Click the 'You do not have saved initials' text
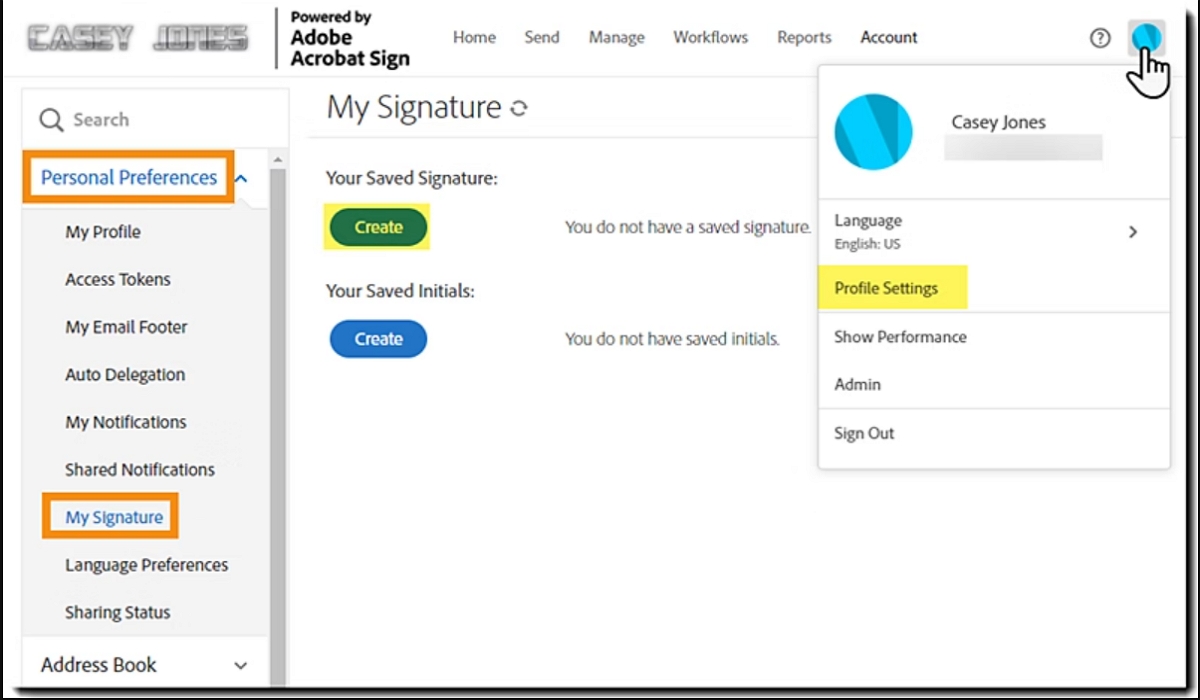Viewport: 1200px width, 700px height. click(x=672, y=339)
